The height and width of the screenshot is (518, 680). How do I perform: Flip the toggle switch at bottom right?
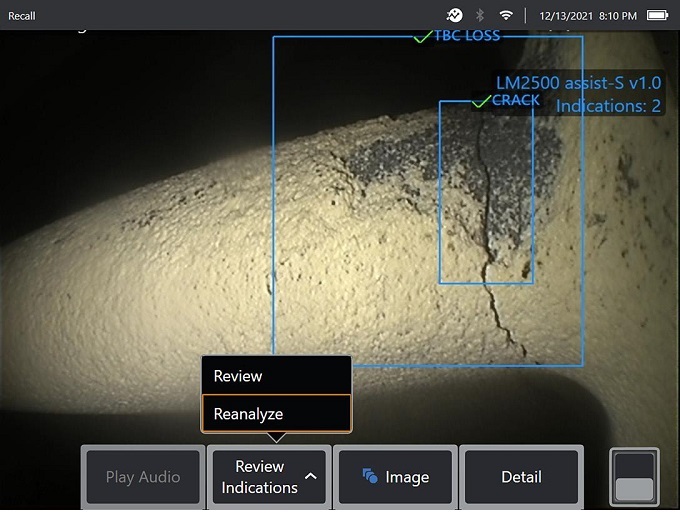pyautogui.click(x=634, y=477)
